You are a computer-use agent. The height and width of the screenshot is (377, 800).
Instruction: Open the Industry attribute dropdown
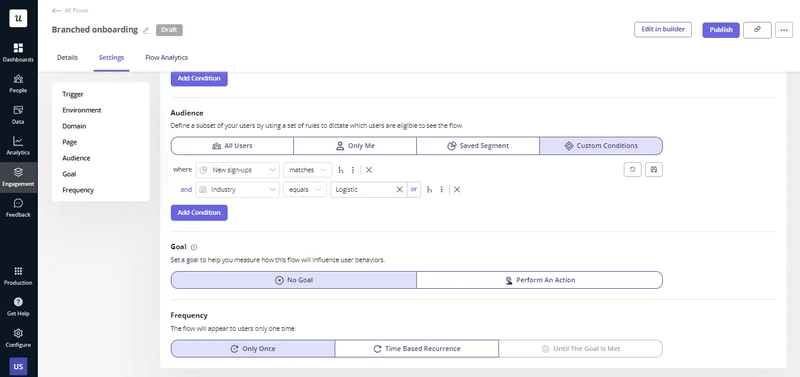[238, 190]
